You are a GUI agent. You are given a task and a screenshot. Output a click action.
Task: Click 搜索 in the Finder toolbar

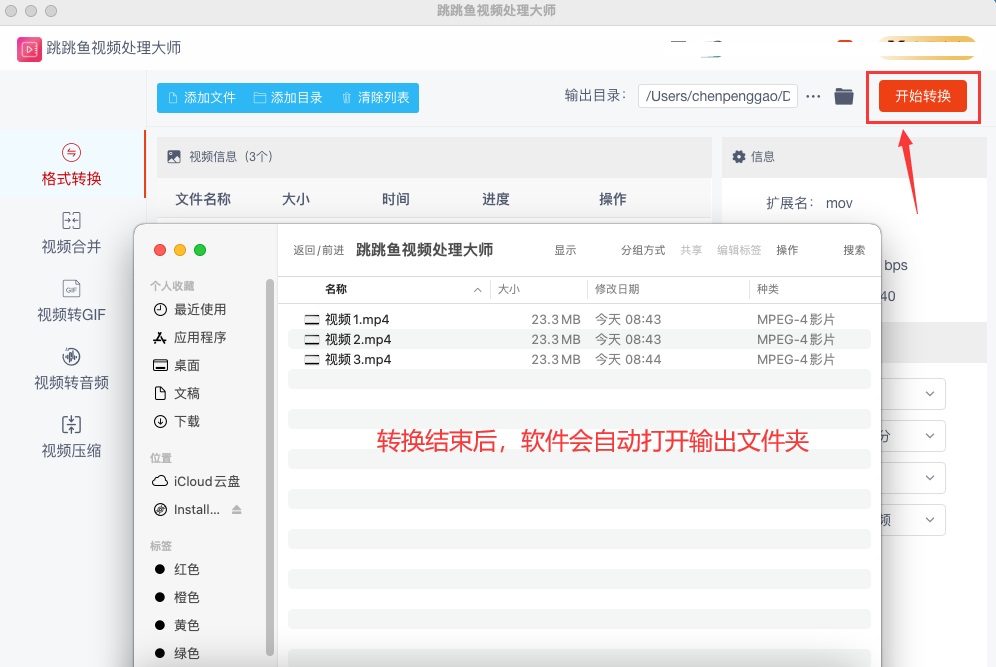pos(854,250)
